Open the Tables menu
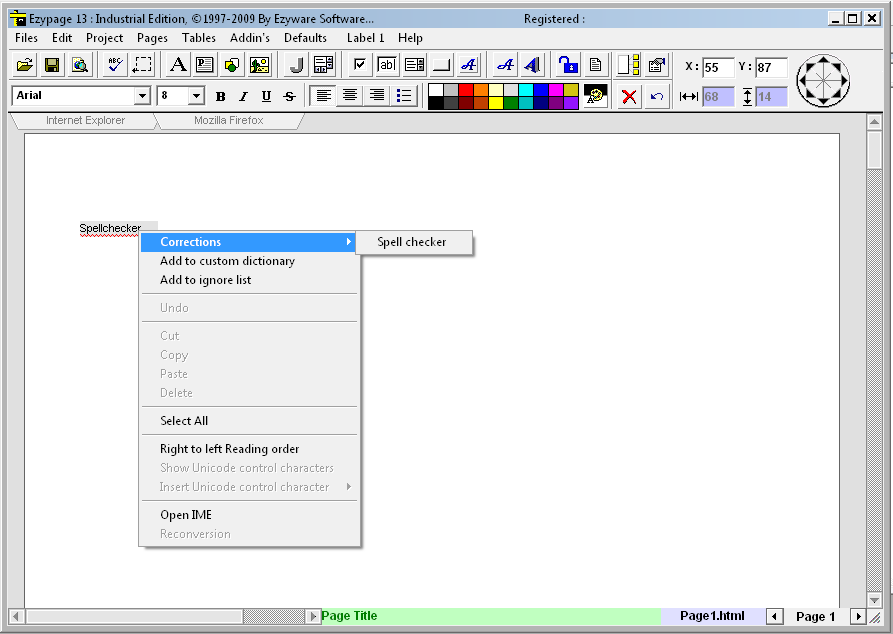The image size is (893, 634). point(199,38)
